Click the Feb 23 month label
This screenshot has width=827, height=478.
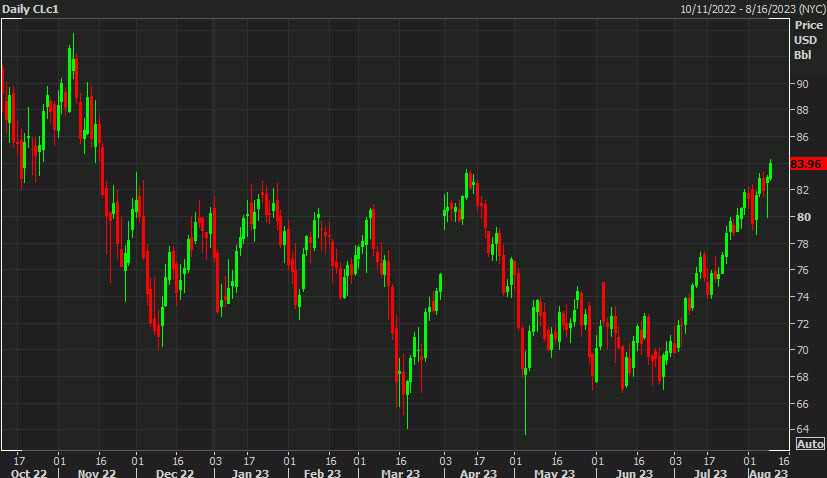click(322, 473)
